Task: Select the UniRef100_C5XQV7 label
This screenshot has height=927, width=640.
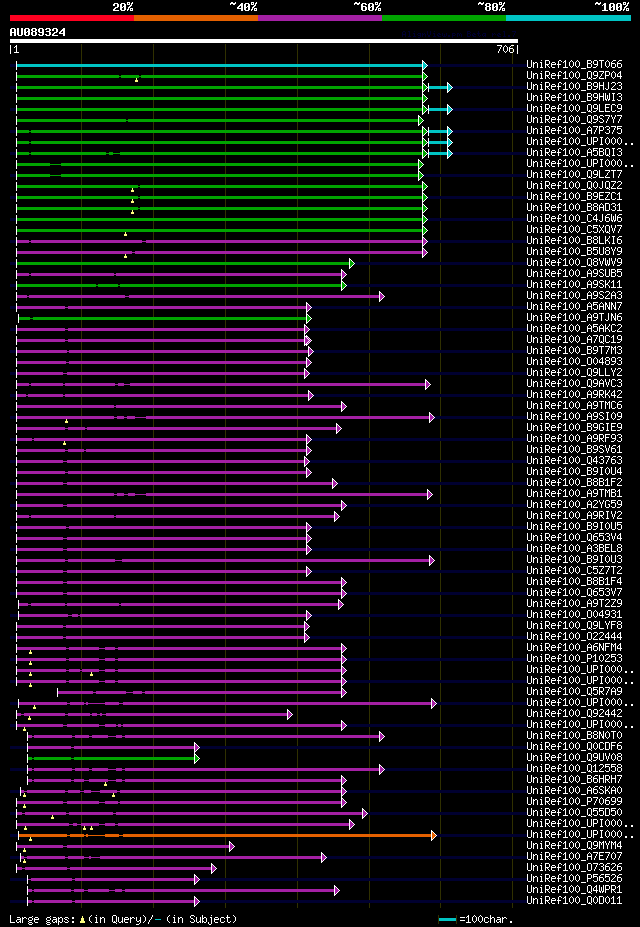Action: 574,230
